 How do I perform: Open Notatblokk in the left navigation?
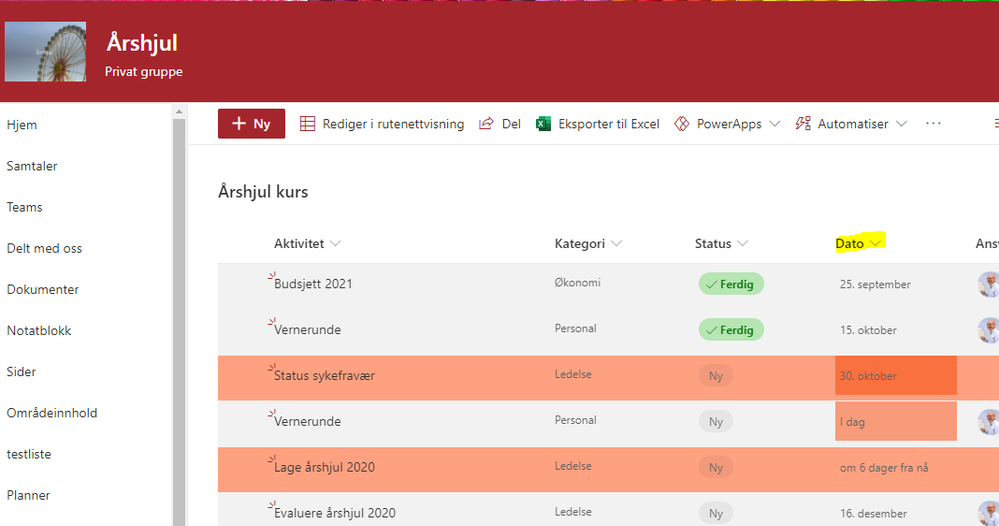(x=39, y=331)
